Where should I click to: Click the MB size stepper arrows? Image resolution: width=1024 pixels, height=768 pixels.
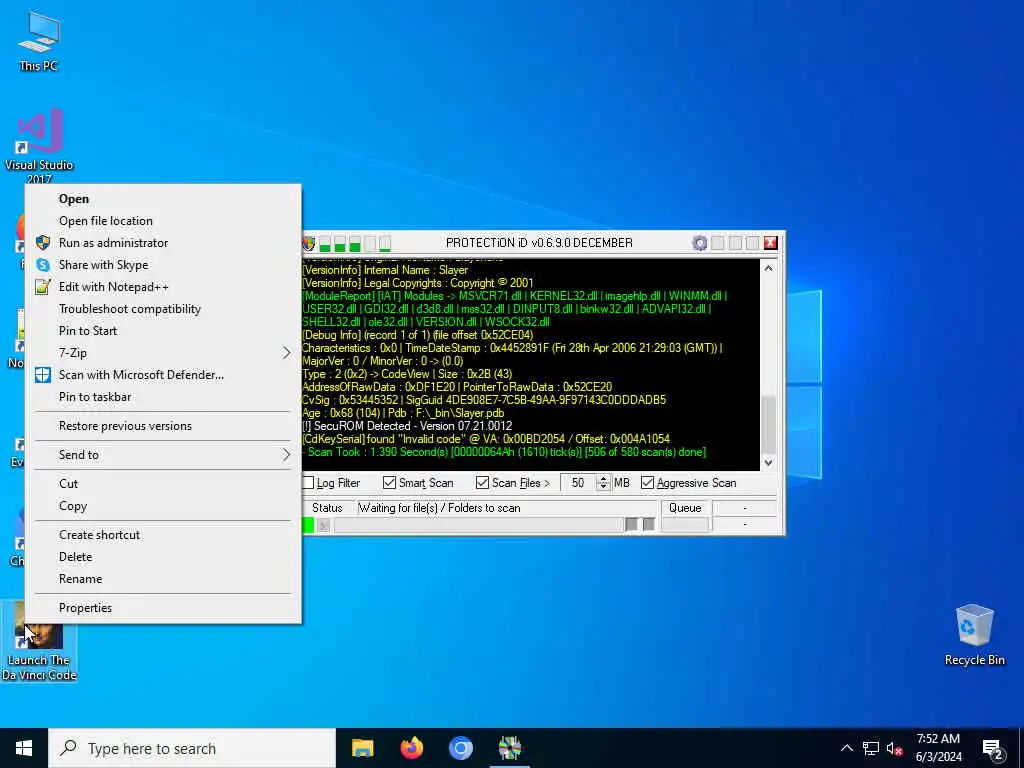(603, 483)
